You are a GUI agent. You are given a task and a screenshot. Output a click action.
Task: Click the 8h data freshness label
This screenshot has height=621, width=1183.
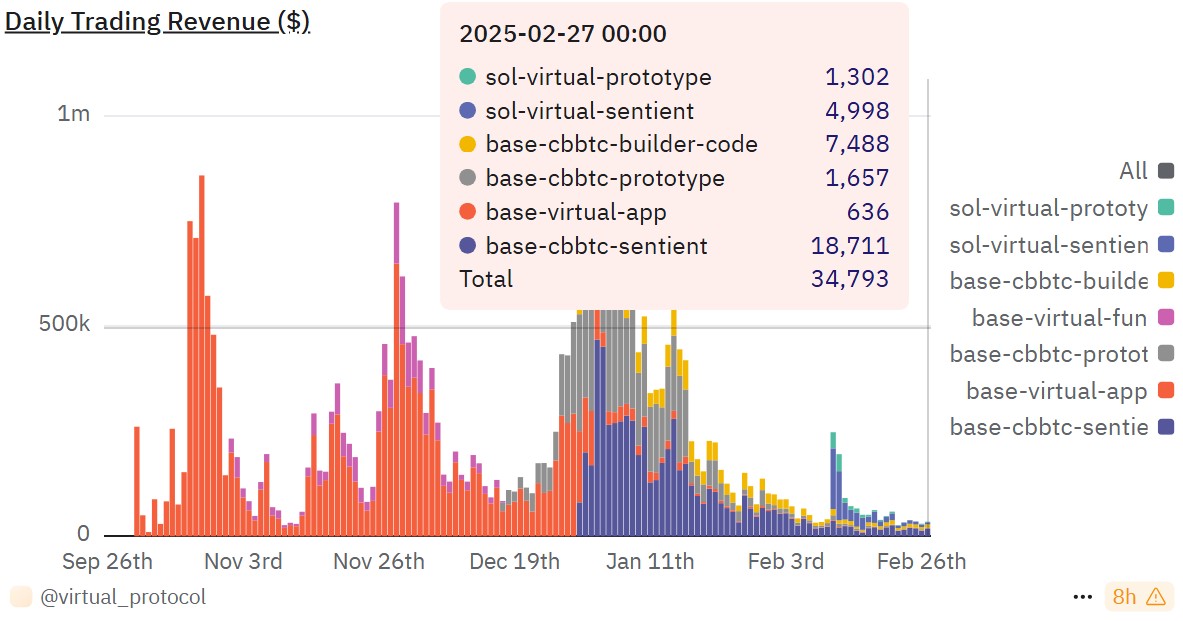[1124, 597]
